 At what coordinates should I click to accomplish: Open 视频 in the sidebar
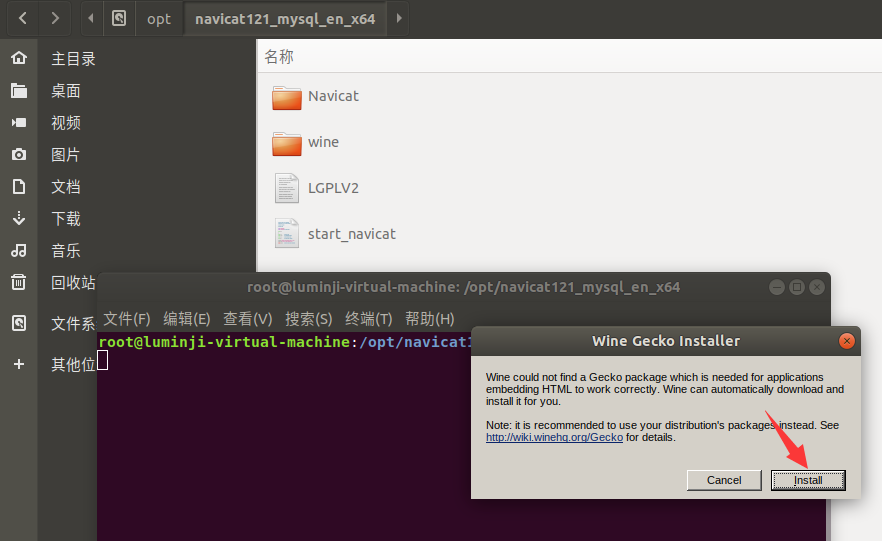(x=66, y=123)
